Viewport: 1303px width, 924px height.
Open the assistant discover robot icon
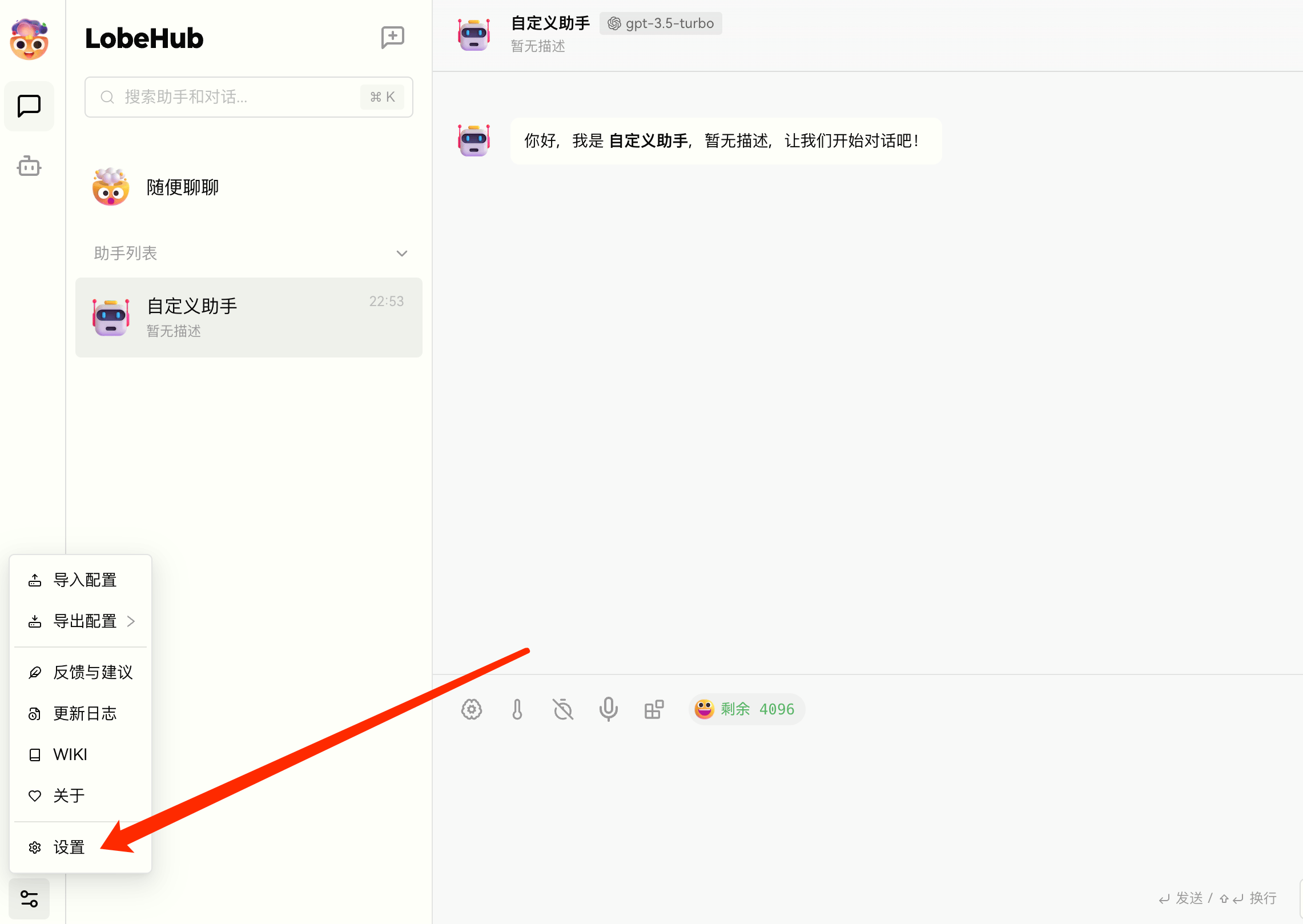coord(29,166)
